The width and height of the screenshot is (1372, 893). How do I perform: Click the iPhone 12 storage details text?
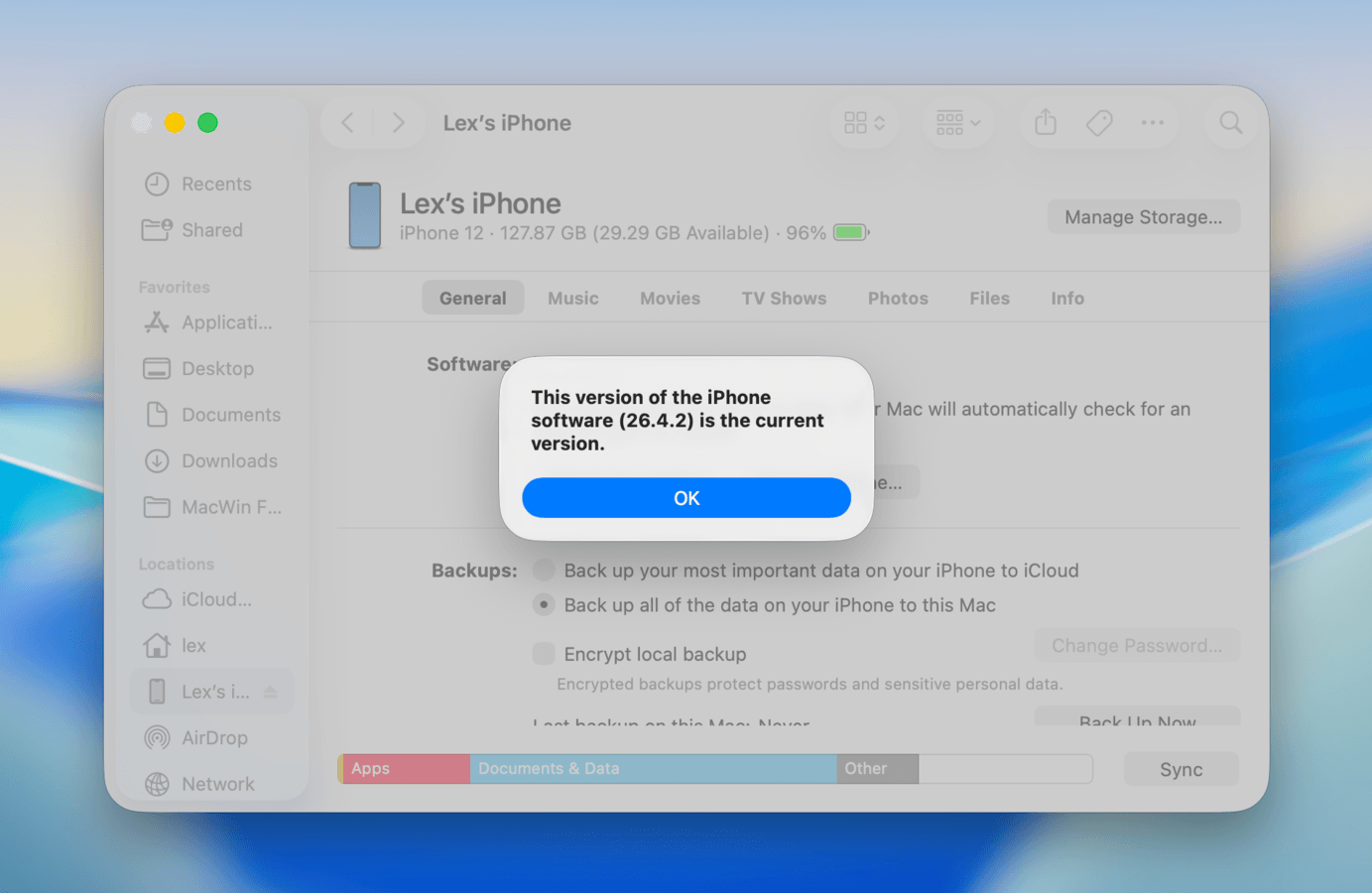tap(613, 233)
